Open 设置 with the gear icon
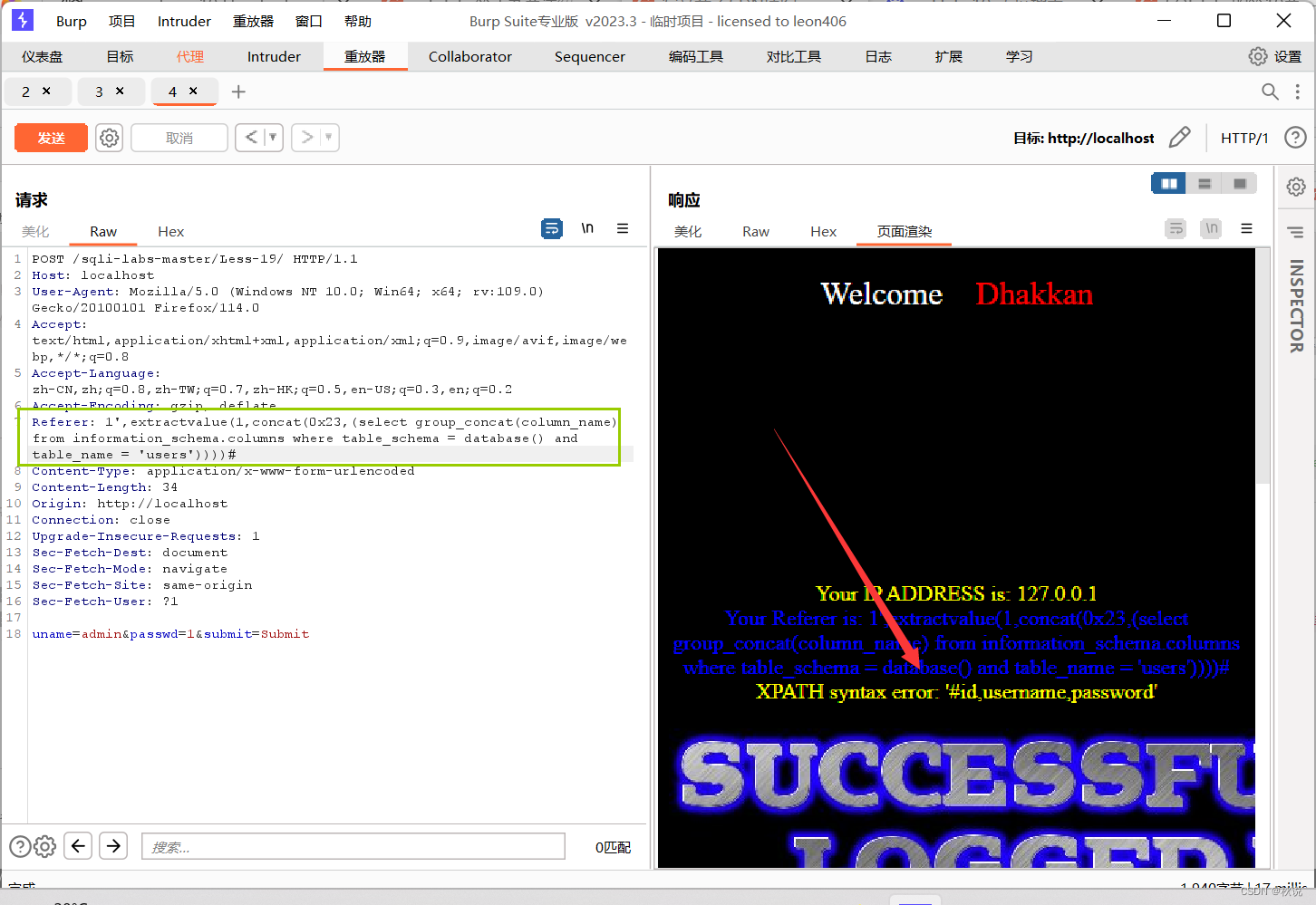The height and width of the screenshot is (905, 1316). click(1274, 56)
